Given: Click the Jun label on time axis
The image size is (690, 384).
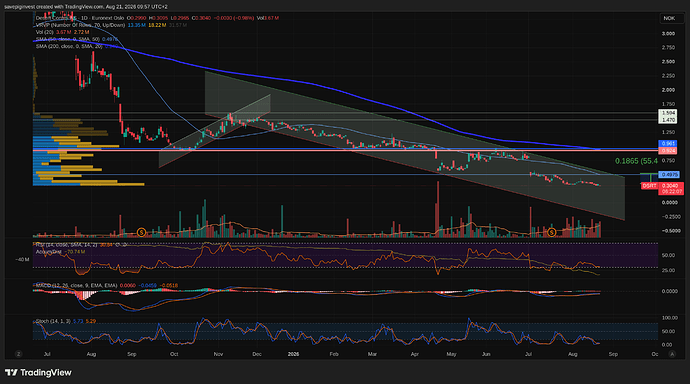Looking at the screenshot, I should 486,354.
